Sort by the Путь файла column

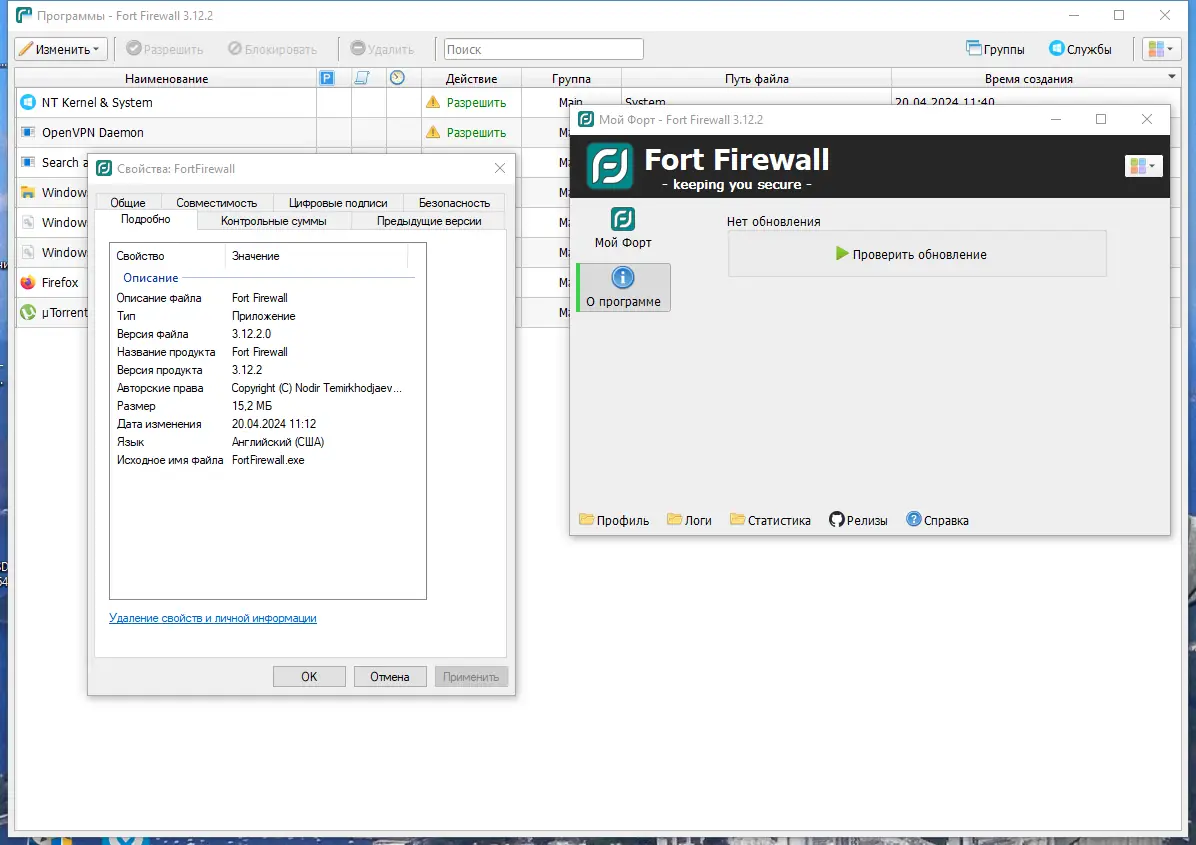tap(757, 79)
